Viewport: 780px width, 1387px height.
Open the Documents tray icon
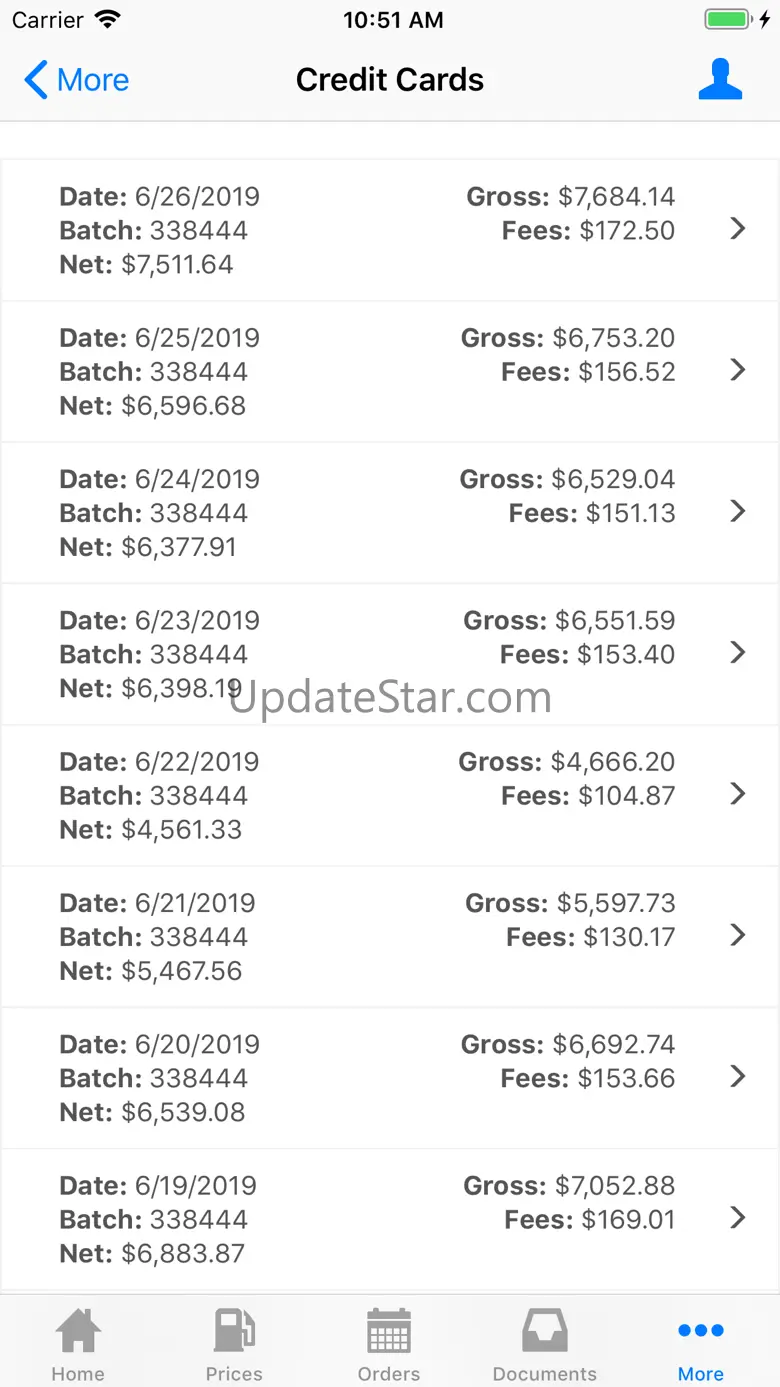pyautogui.click(x=545, y=1331)
